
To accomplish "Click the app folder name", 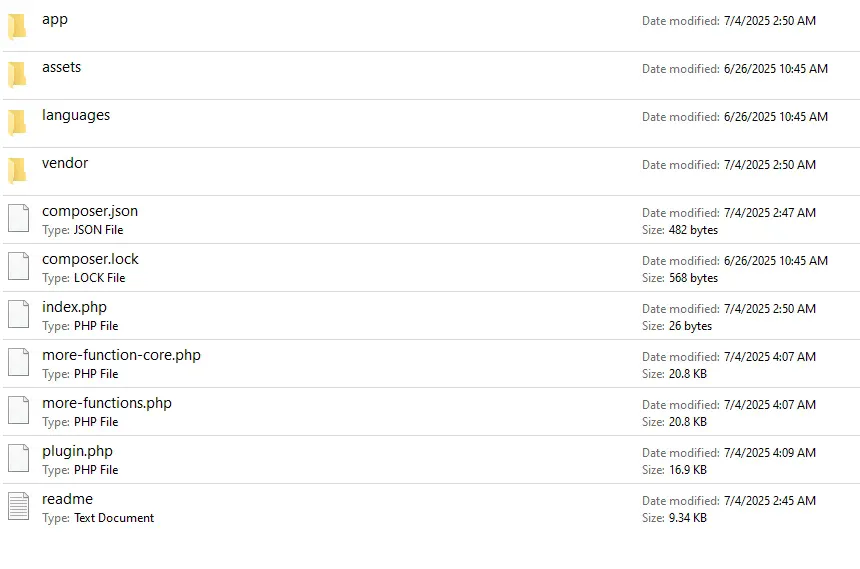I will (x=55, y=19).
